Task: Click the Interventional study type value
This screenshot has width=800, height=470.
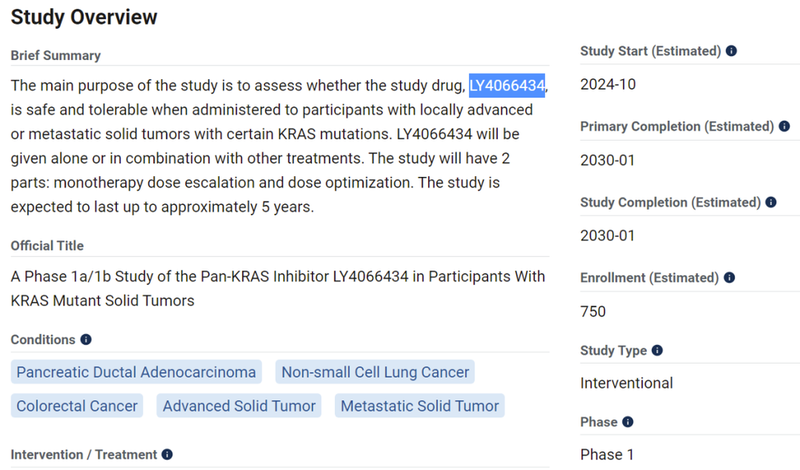Action: (x=626, y=383)
